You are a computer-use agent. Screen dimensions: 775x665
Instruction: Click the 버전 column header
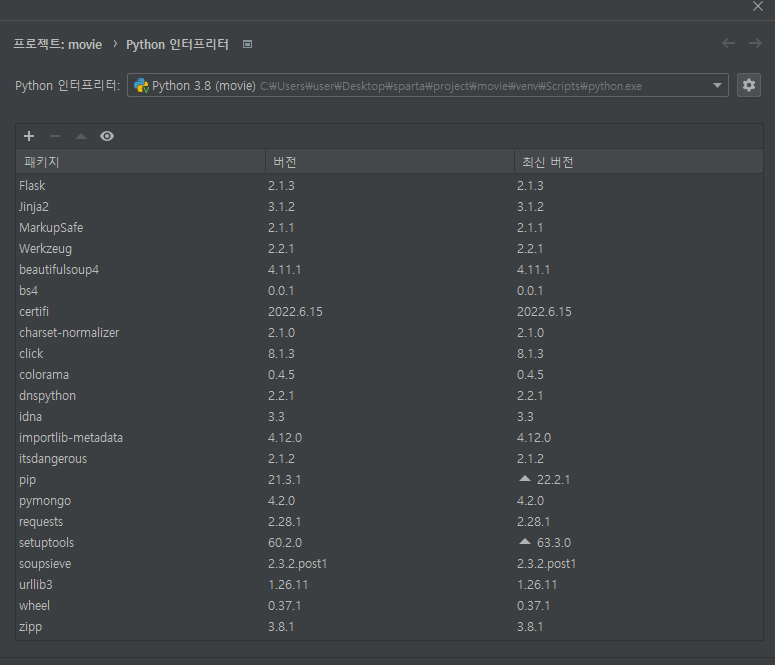389,162
